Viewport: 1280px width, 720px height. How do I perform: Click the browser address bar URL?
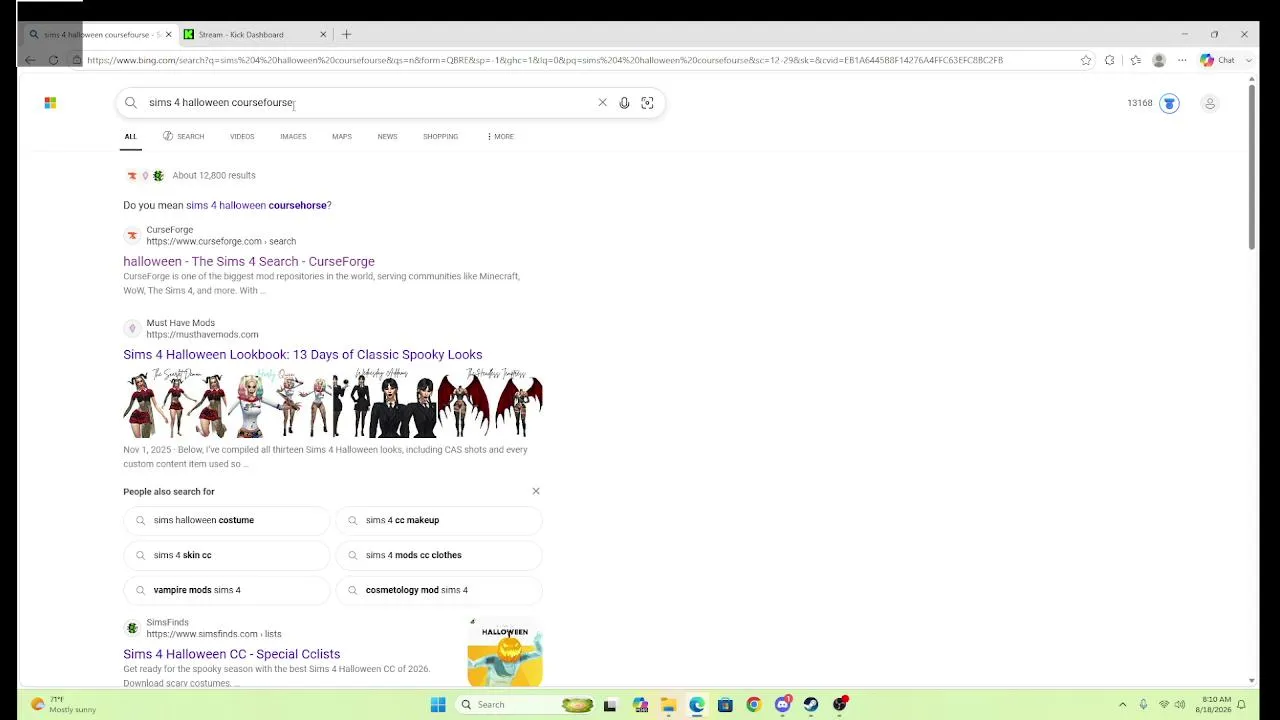coord(545,60)
